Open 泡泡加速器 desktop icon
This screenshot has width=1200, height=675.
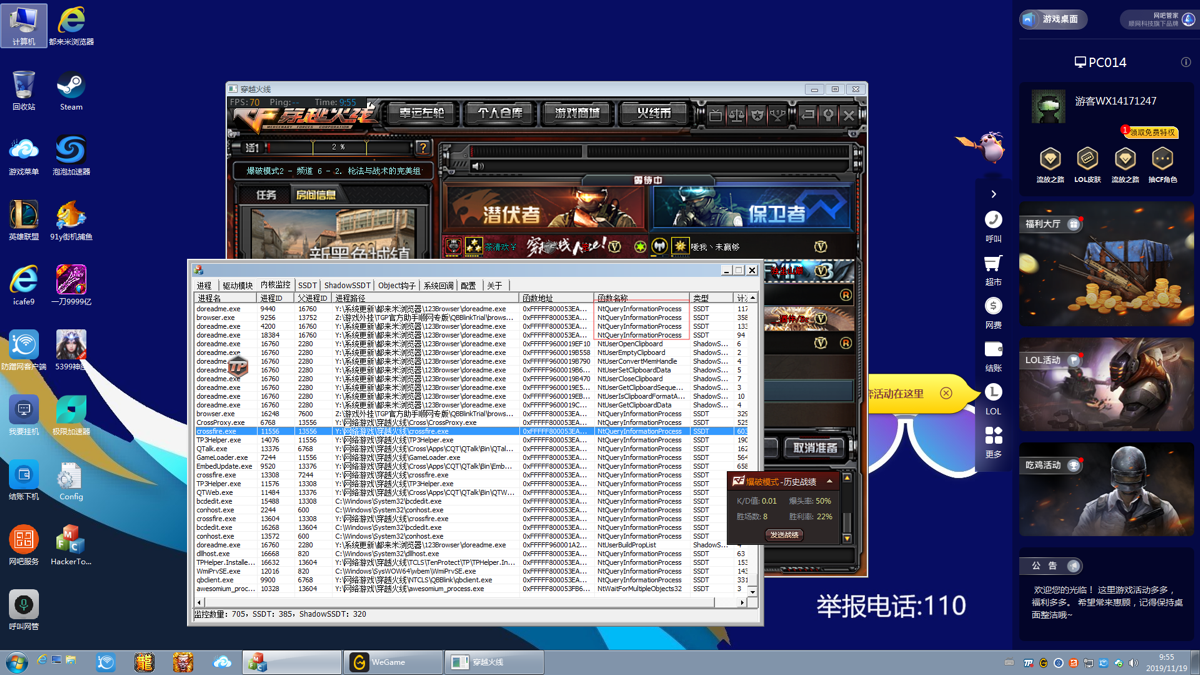click(x=71, y=155)
